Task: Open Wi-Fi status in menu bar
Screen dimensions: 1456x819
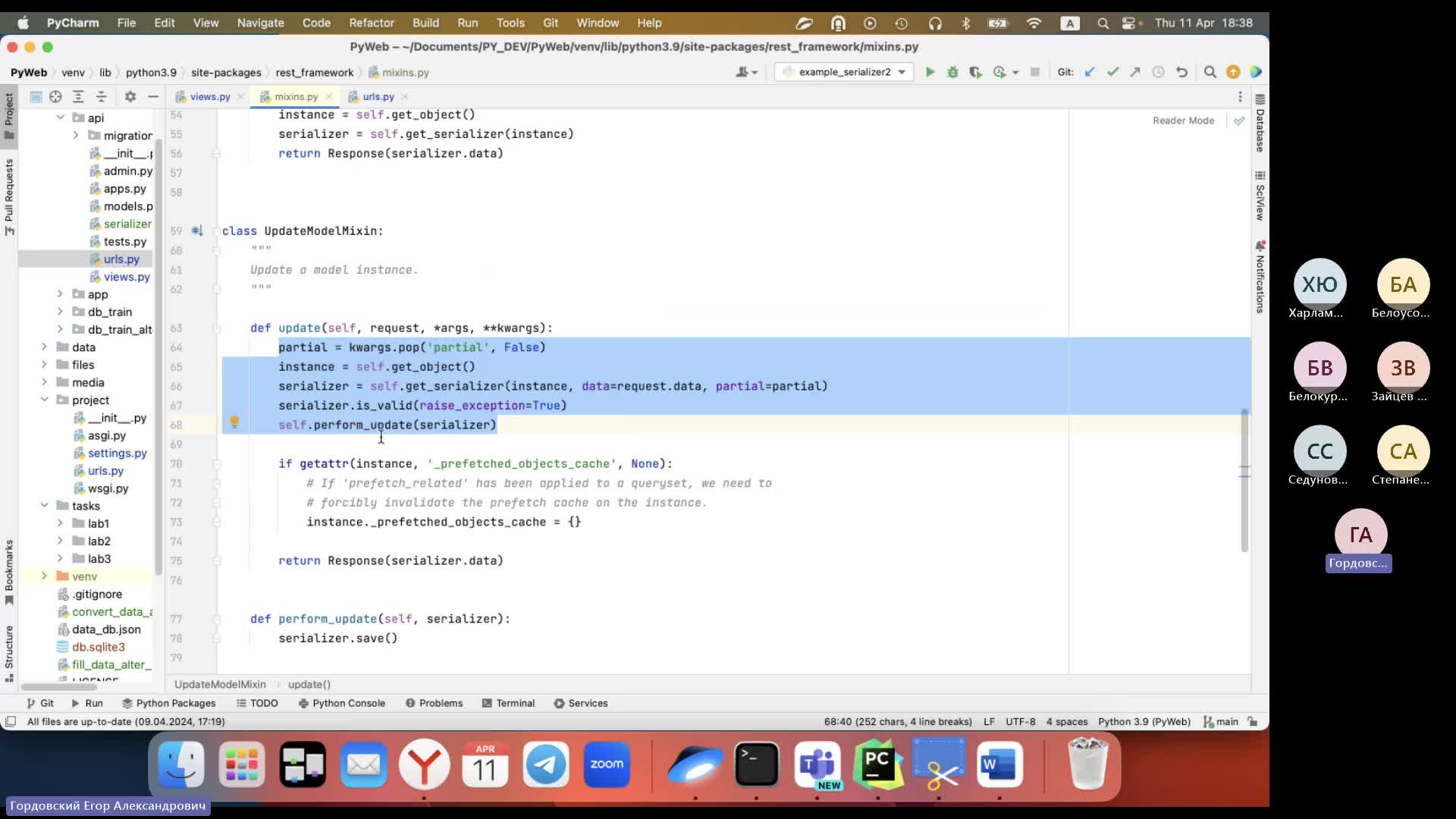Action: coord(1033,23)
